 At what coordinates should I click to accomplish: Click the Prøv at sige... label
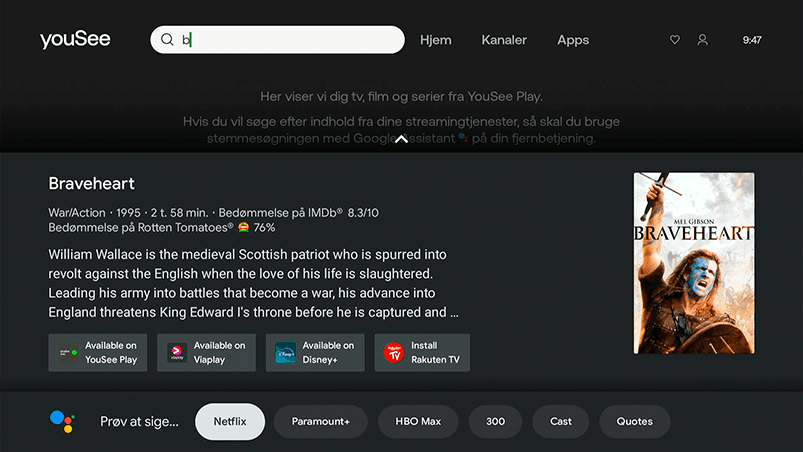(x=139, y=421)
